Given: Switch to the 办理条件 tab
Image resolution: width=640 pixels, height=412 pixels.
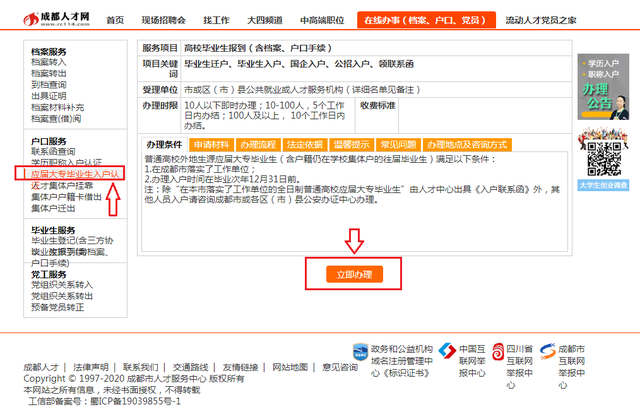Looking at the screenshot, I should click(164, 145).
